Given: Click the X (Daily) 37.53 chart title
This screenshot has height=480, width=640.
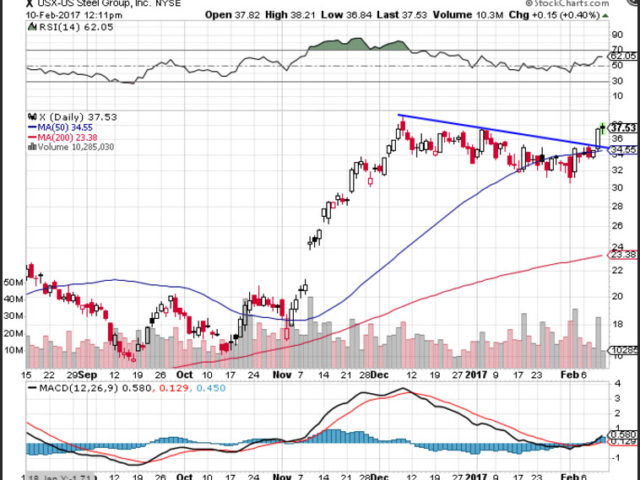Looking at the screenshot, I should coord(78,117).
